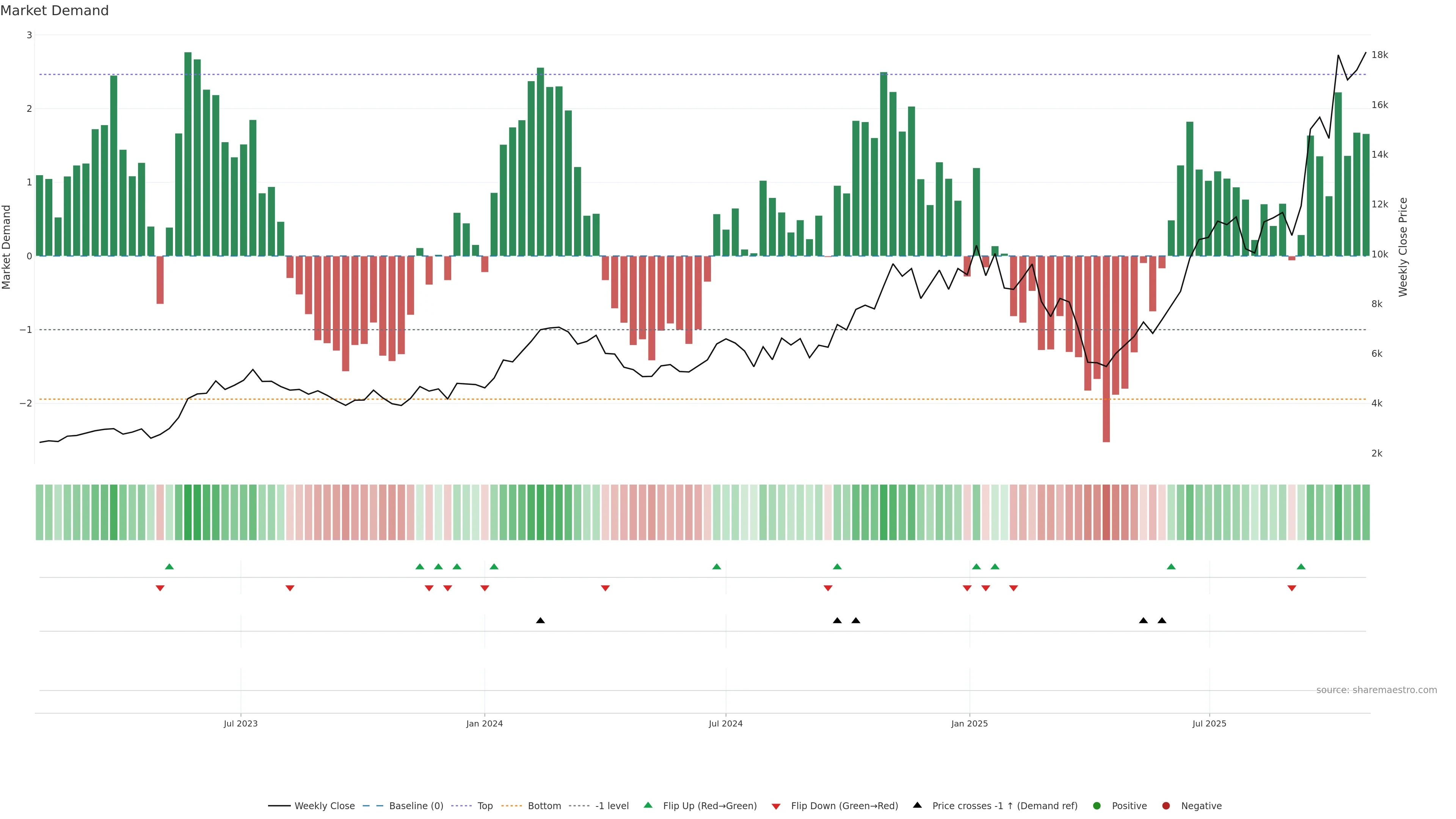Click the last red flip-down triangle marker
The width and height of the screenshot is (1456, 819).
click(1291, 588)
